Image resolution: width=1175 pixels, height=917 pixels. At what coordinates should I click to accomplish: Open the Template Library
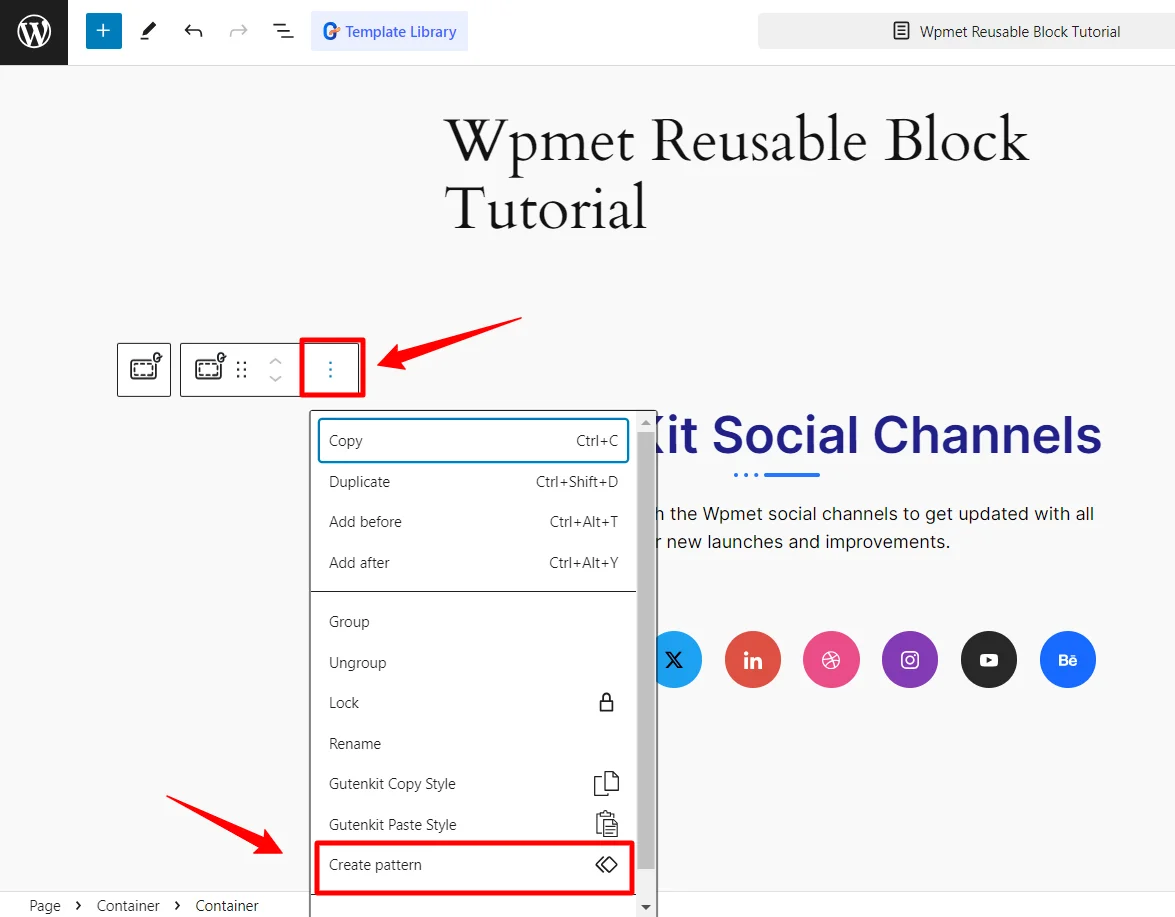390,31
